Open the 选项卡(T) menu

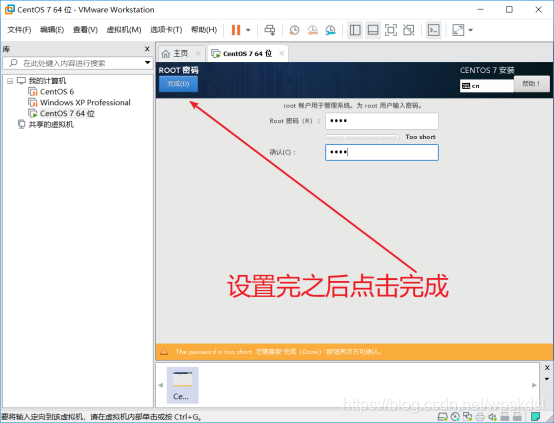click(x=166, y=30)
